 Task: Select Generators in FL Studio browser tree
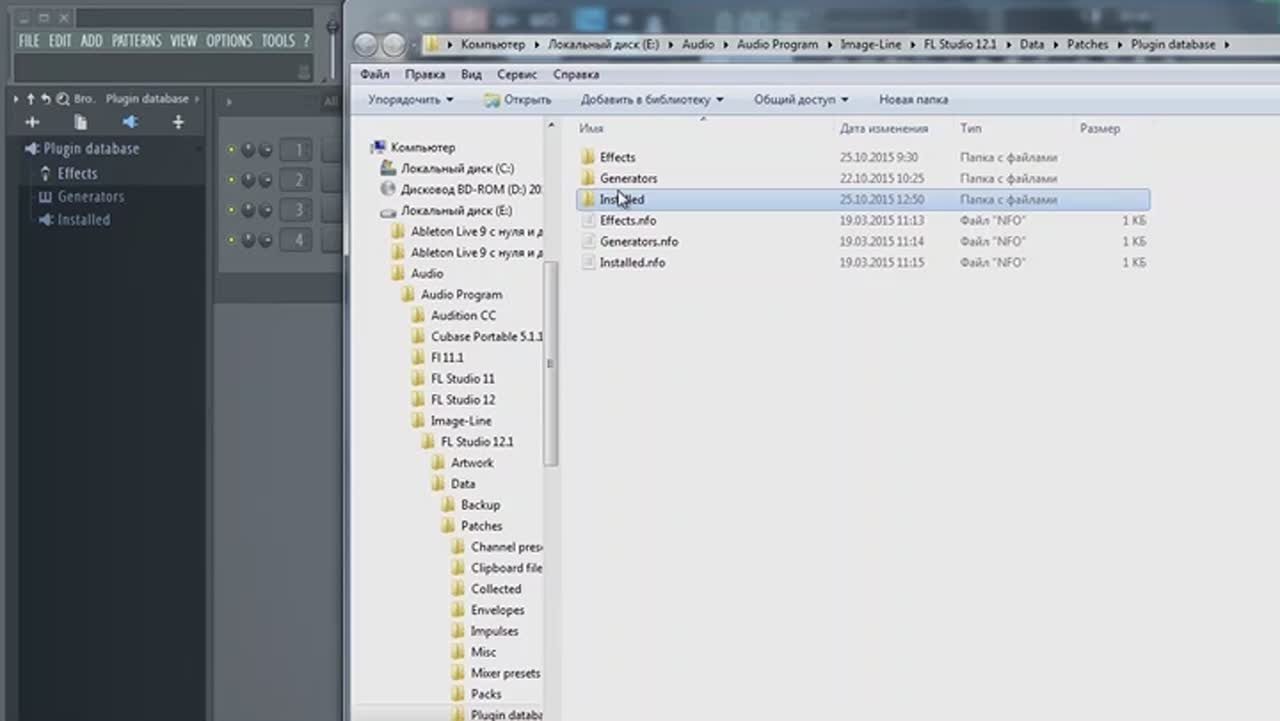(90, 197)
